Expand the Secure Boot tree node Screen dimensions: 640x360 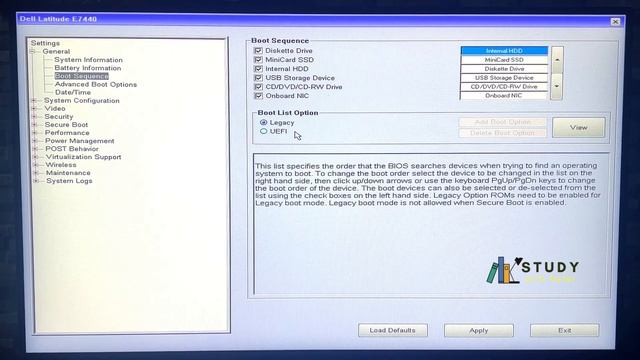coord(35,124)
